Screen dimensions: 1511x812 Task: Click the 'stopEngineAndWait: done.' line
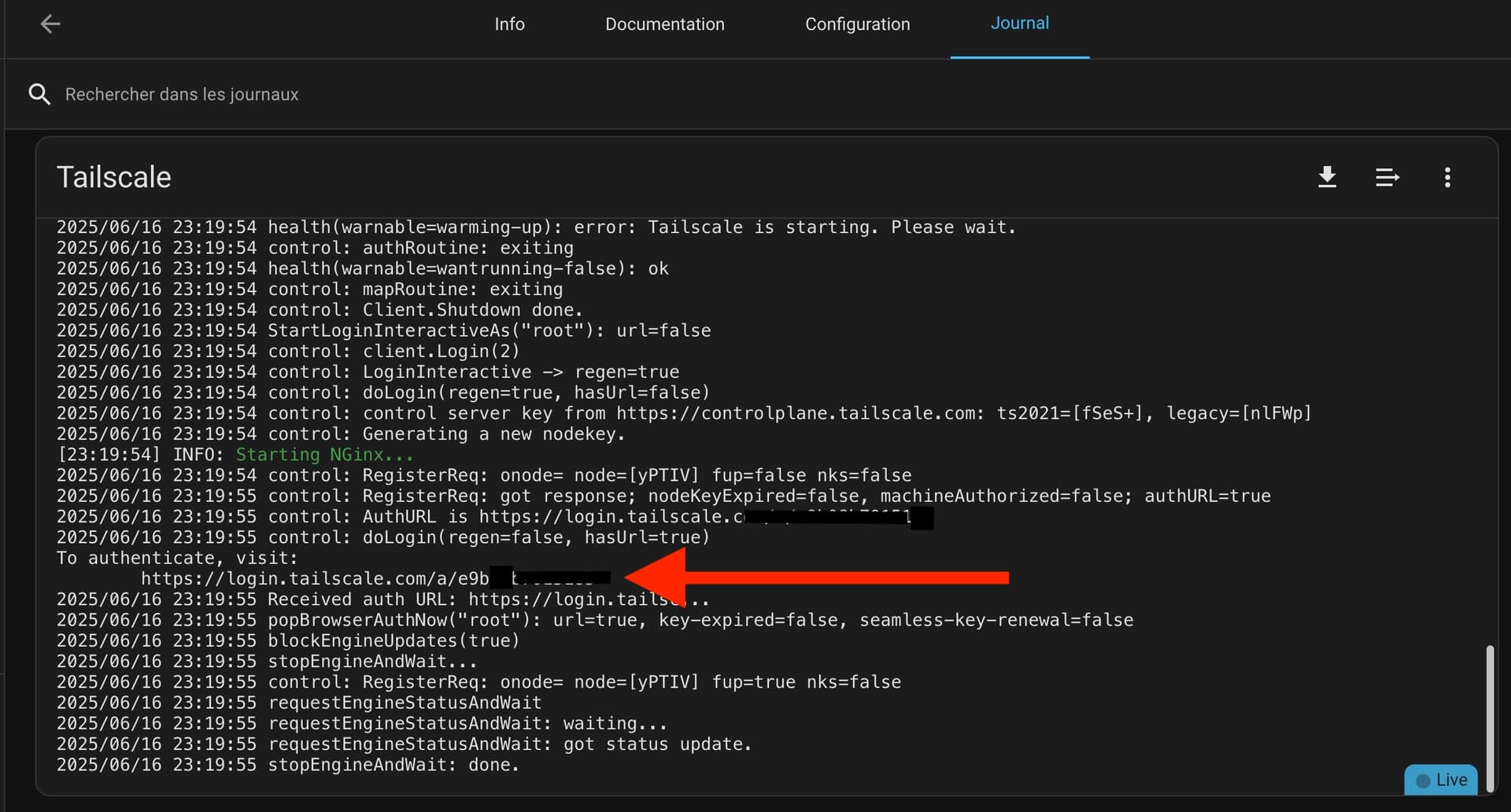tap(288, 765)
